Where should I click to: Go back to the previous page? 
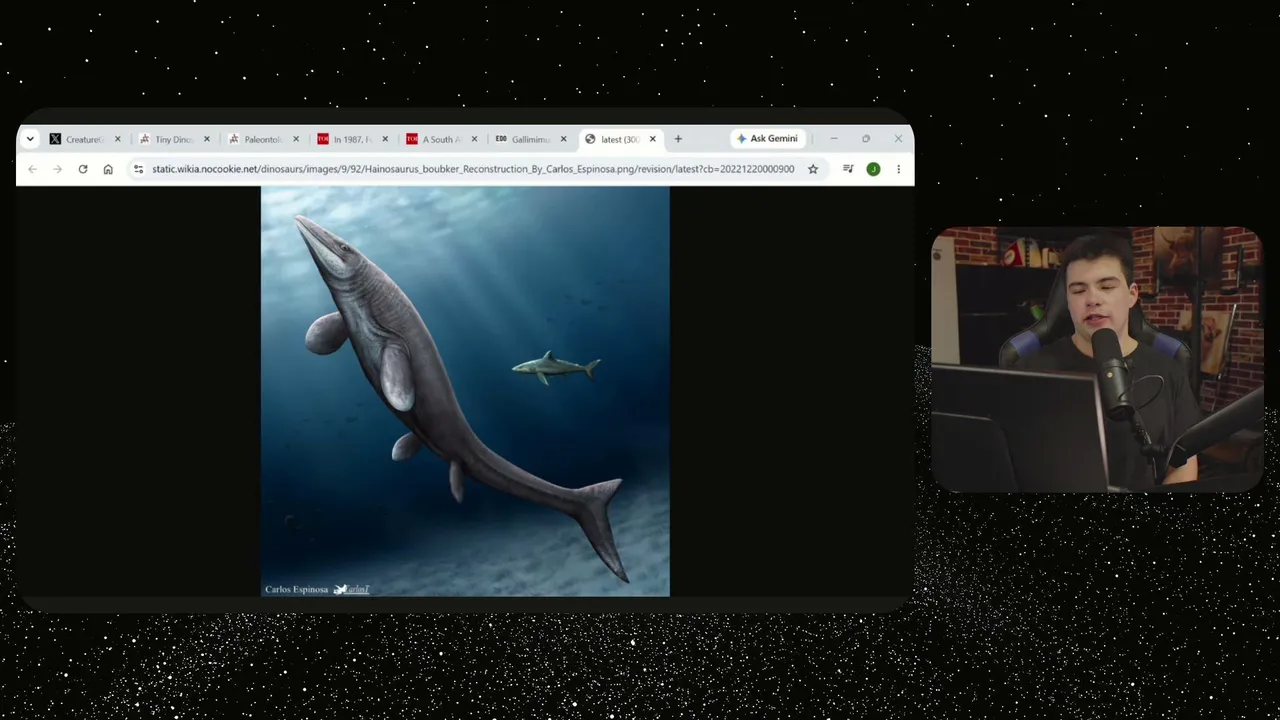tap(32, 169)
